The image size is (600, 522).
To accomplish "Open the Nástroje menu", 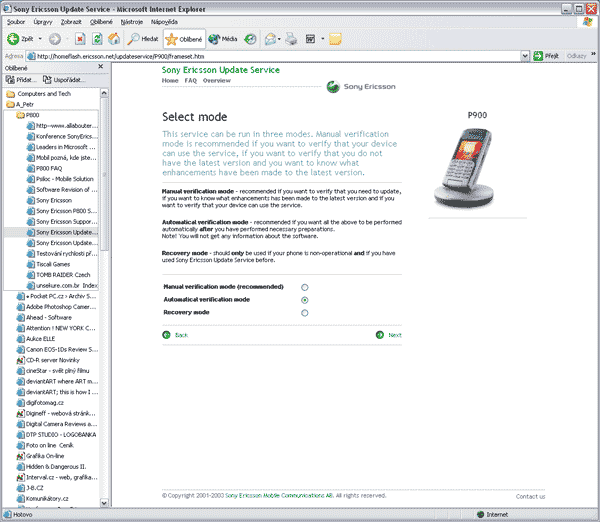I will click(132, 22).
